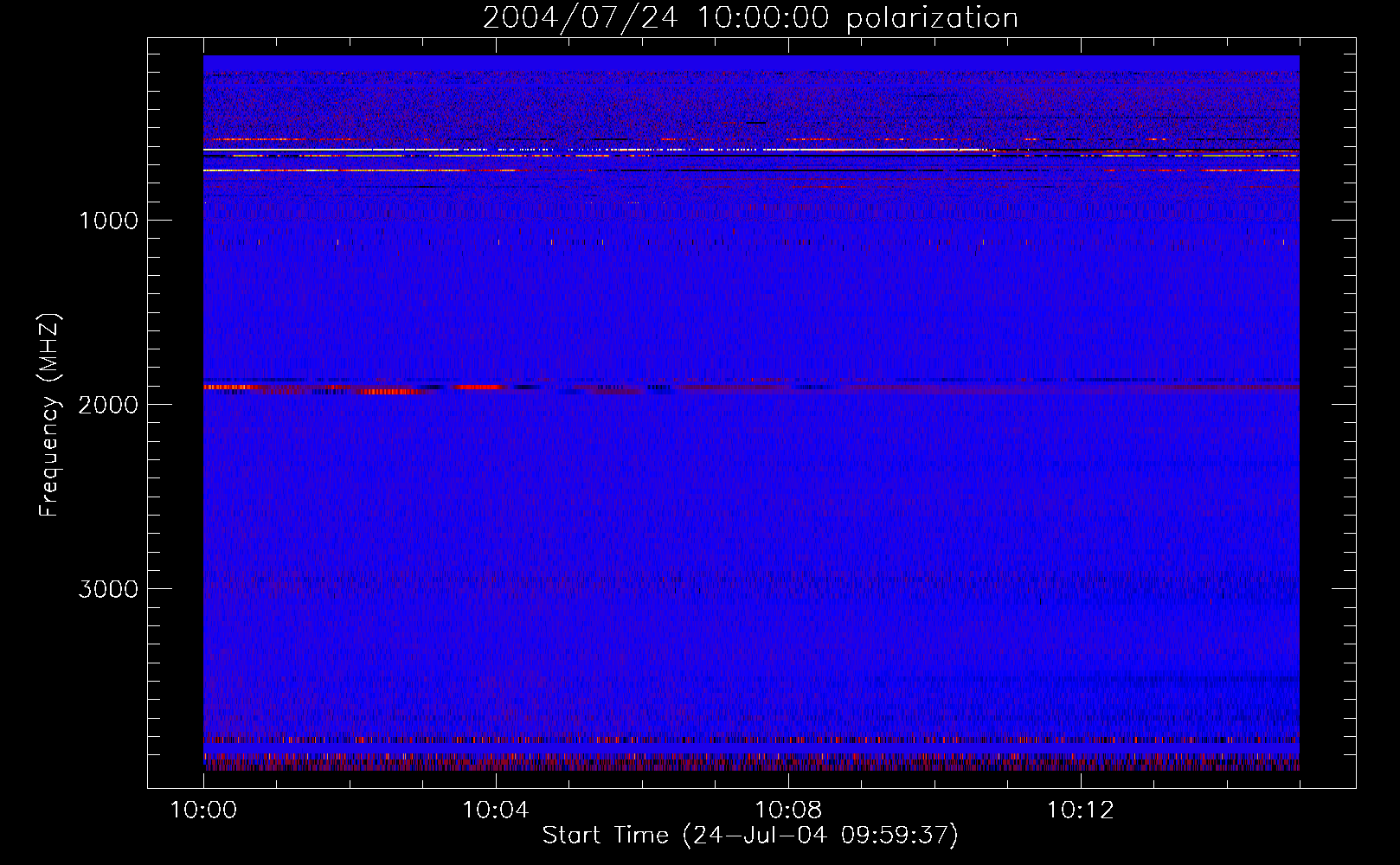Click the 10:12 time tick label
The width and height of the screenshot is (1400, 865).
click(1080, 811)
